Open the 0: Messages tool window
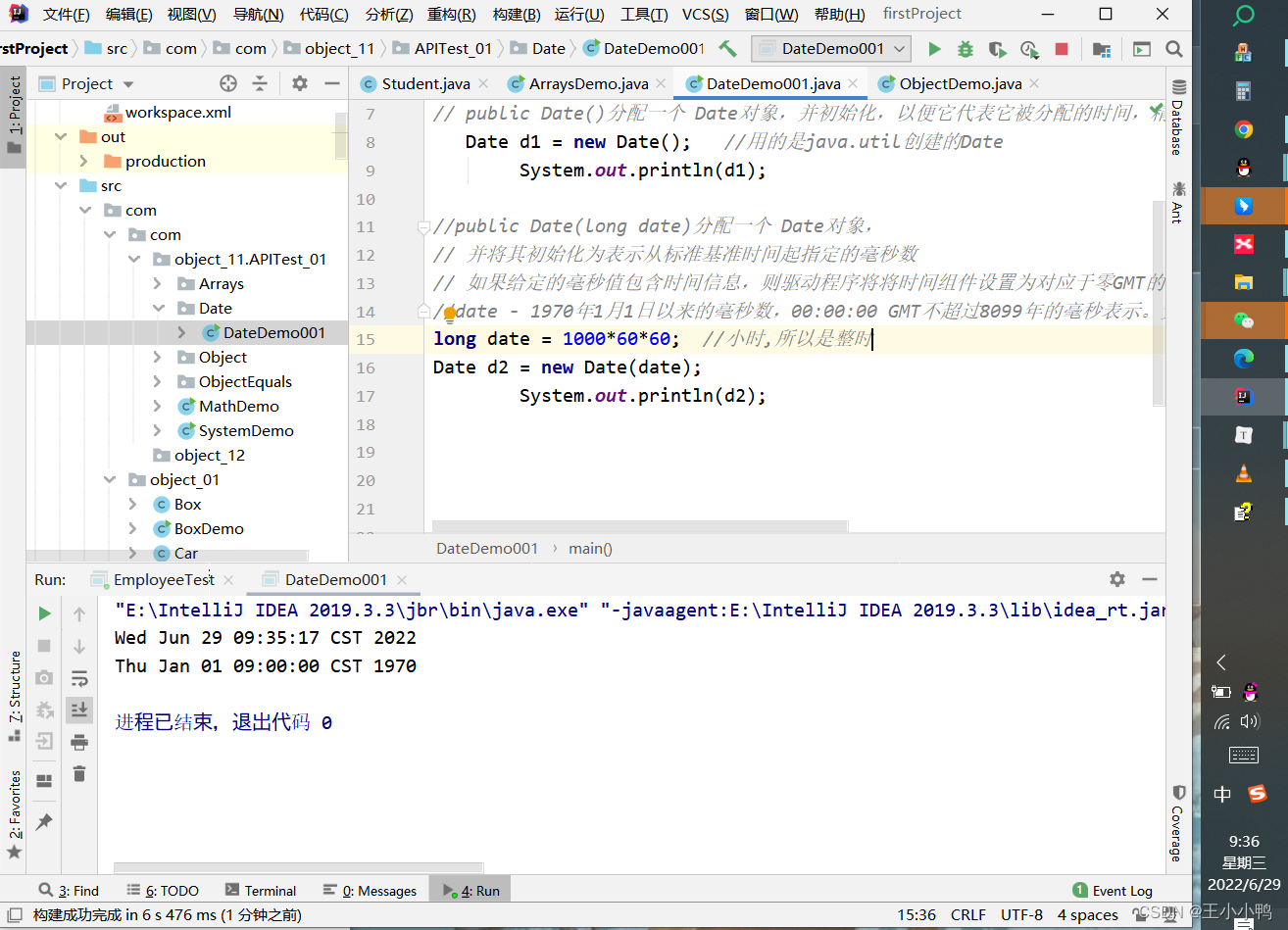The width and height of the screenshot is (1288, 930). coord(370,890)
